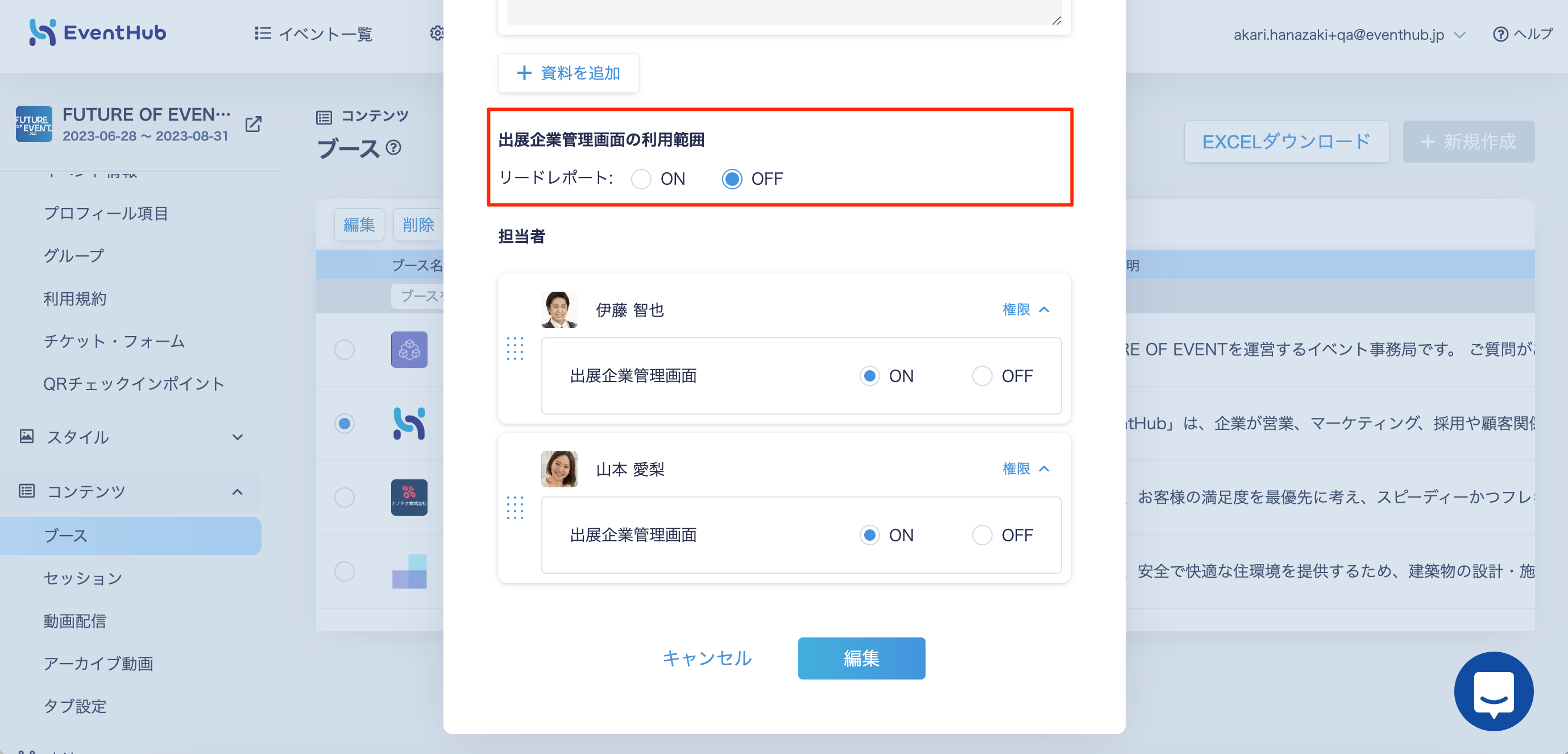Click the スタイル image icon in sidebar
The width and height of the screenshot is (1568, 754).
(x=27, y=436)
